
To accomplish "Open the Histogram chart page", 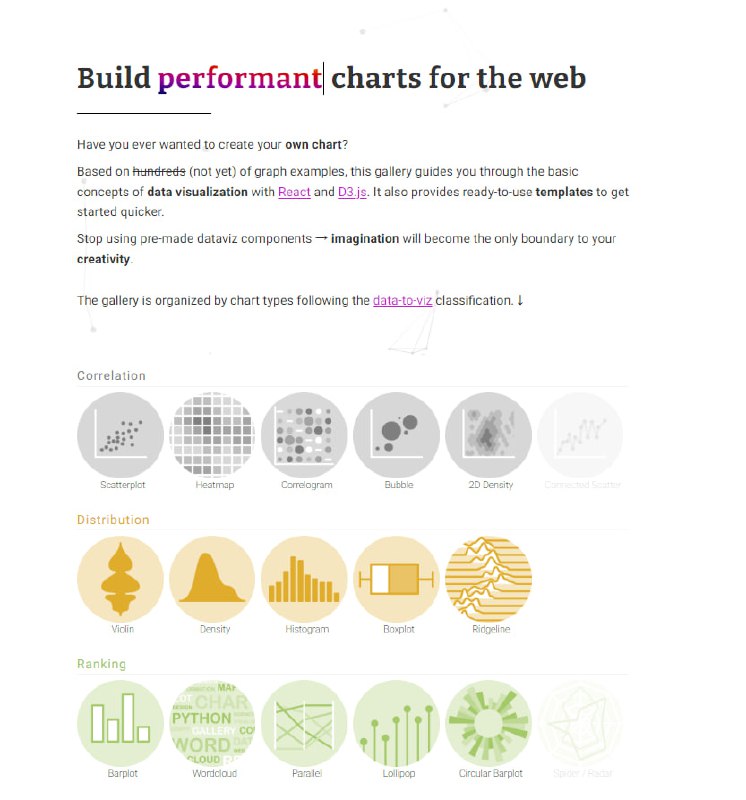I will pos(305,576).
